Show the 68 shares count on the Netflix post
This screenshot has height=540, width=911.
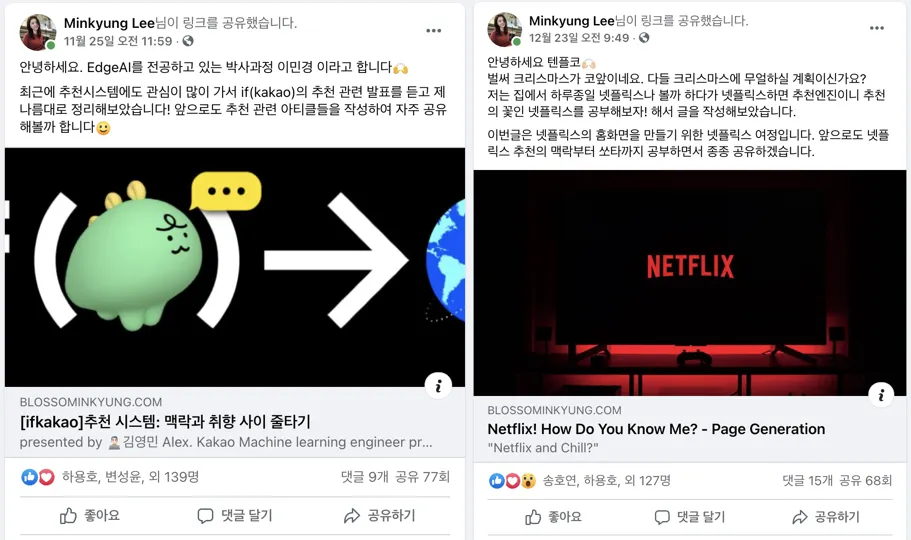click(x=865, y=480)
